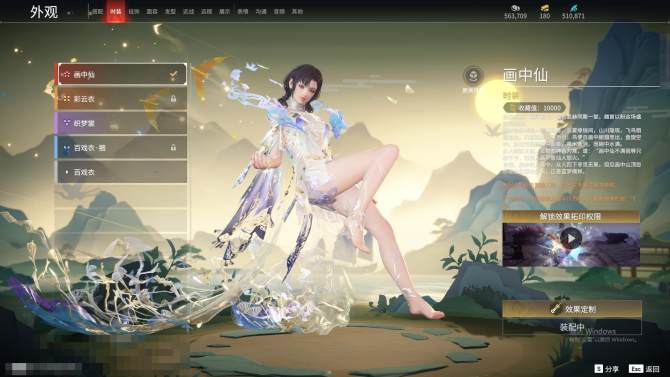The image size is (670, 377).
Task: Select the 百戏衣 outfit entry
Action: click(121, 172)
